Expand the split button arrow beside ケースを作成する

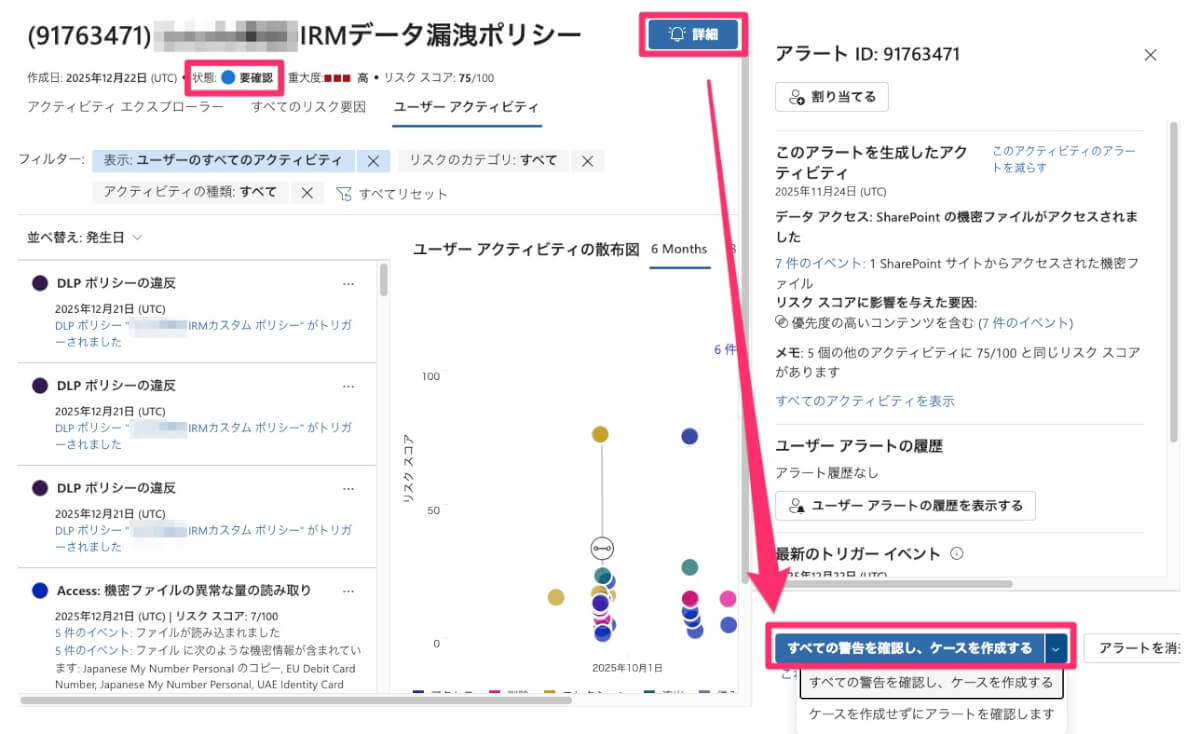[1056, 648]
